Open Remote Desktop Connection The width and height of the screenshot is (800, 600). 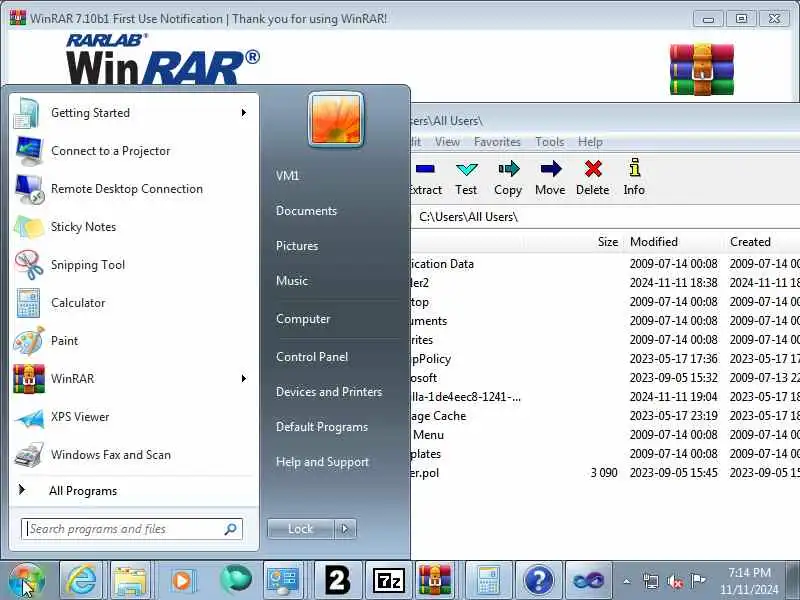(133, 189)
